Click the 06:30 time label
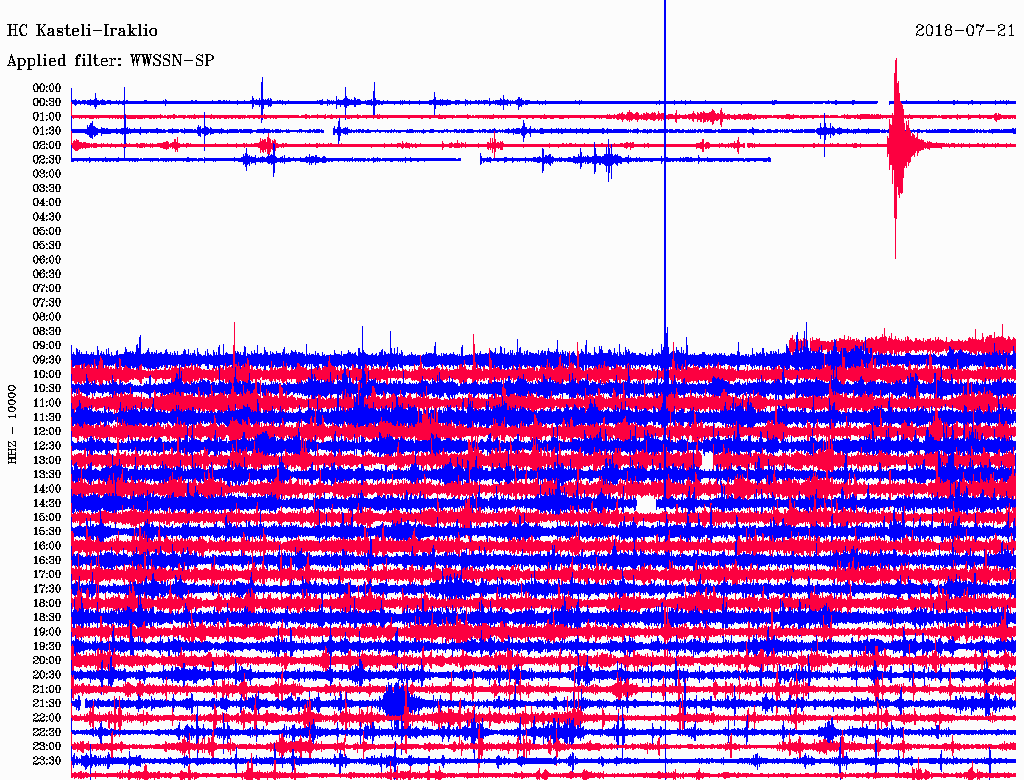This screenshot has width=1024, height=780. click(x=47, y=274)
